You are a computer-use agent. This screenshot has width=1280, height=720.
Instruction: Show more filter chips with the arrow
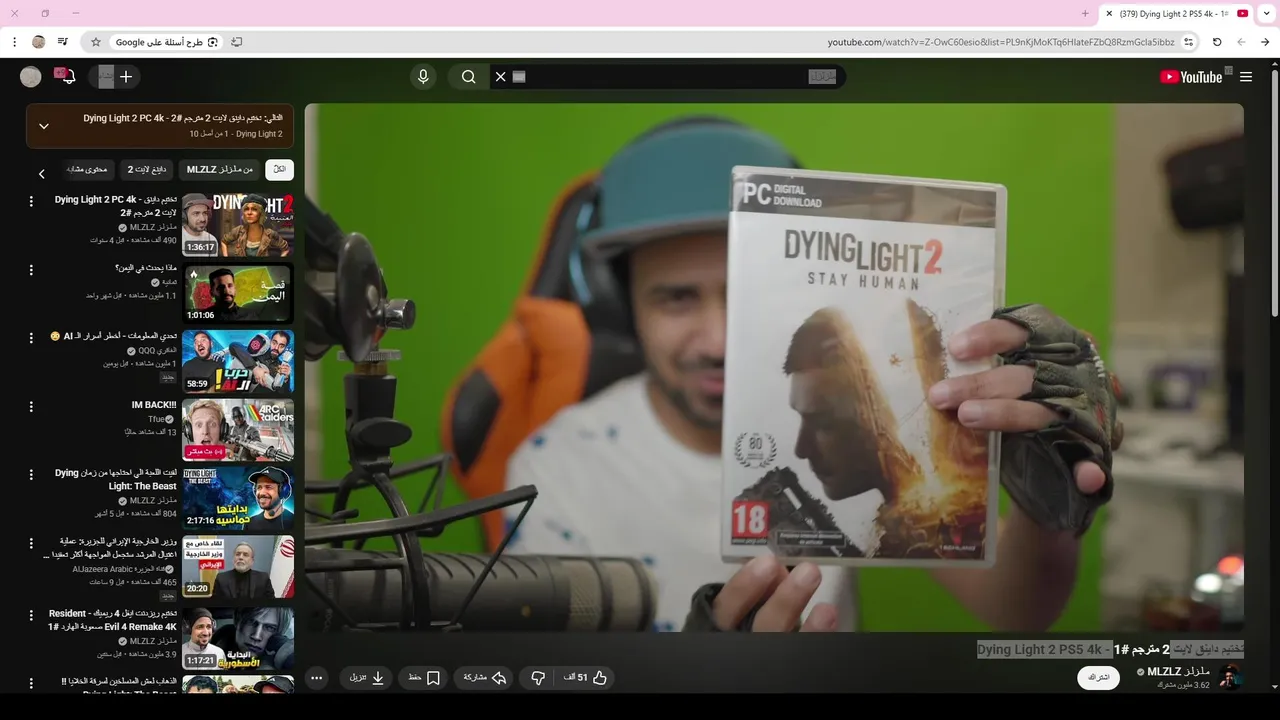click(41, 174)
